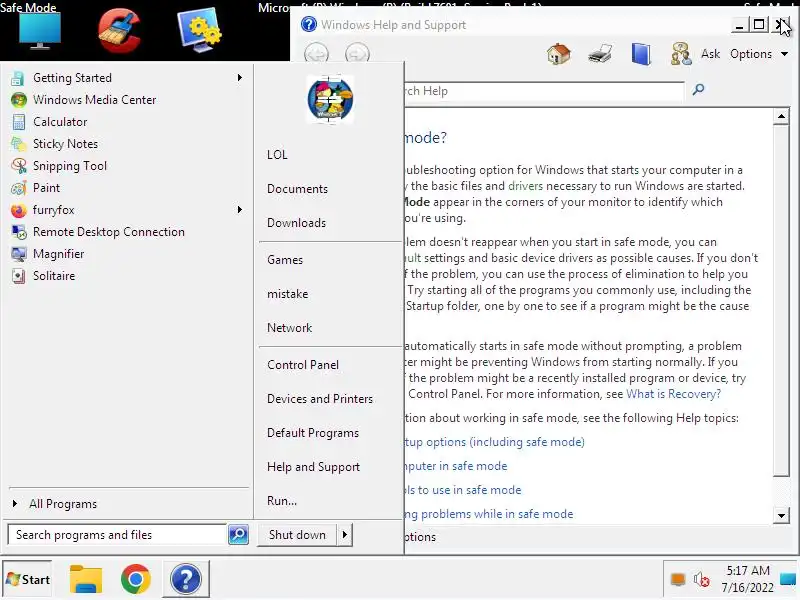Open File Explorer from the taskbar
This screenshot has width=800, height=600.
point(86,579)
